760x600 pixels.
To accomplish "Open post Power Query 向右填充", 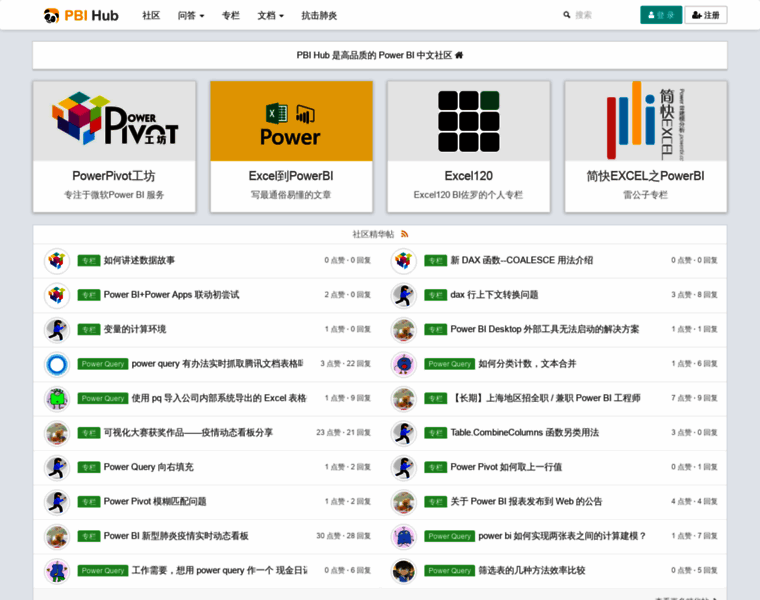I will coord(148,467).
